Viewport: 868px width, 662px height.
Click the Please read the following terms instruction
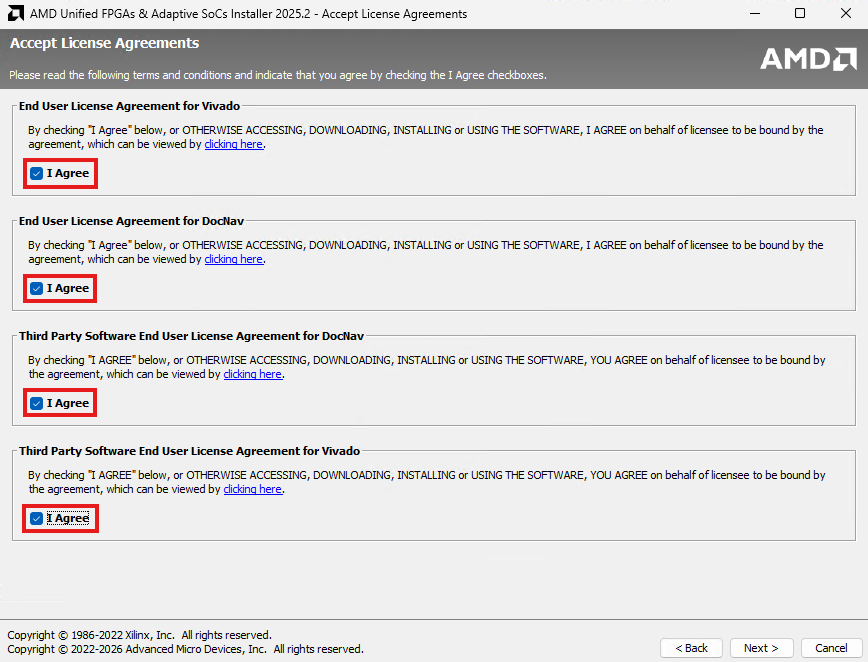(278, 75)
